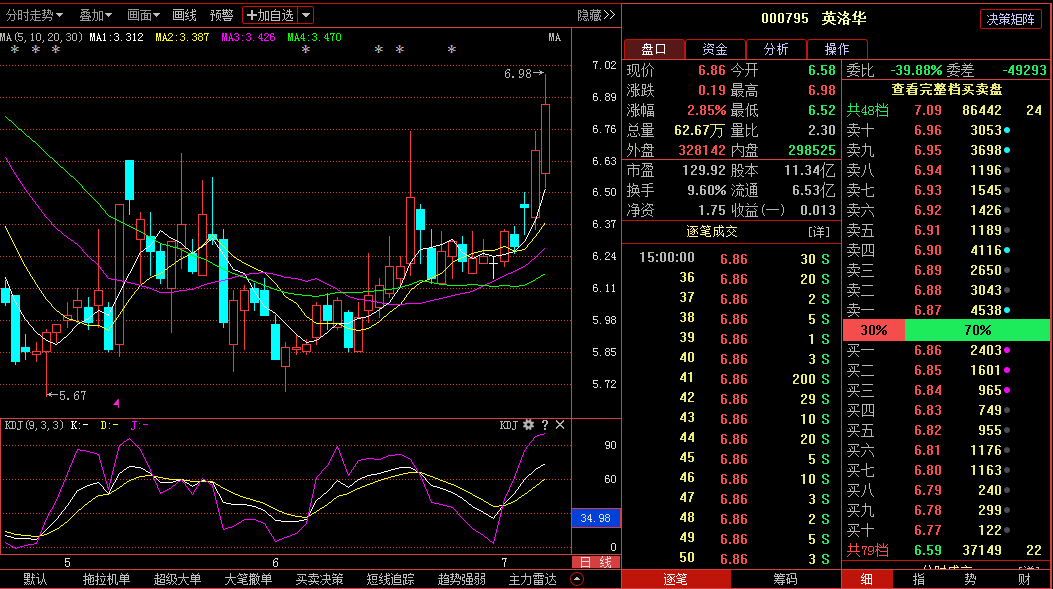
Task: Open the 分时走势 dropdown menu
Action: [35, 15]
